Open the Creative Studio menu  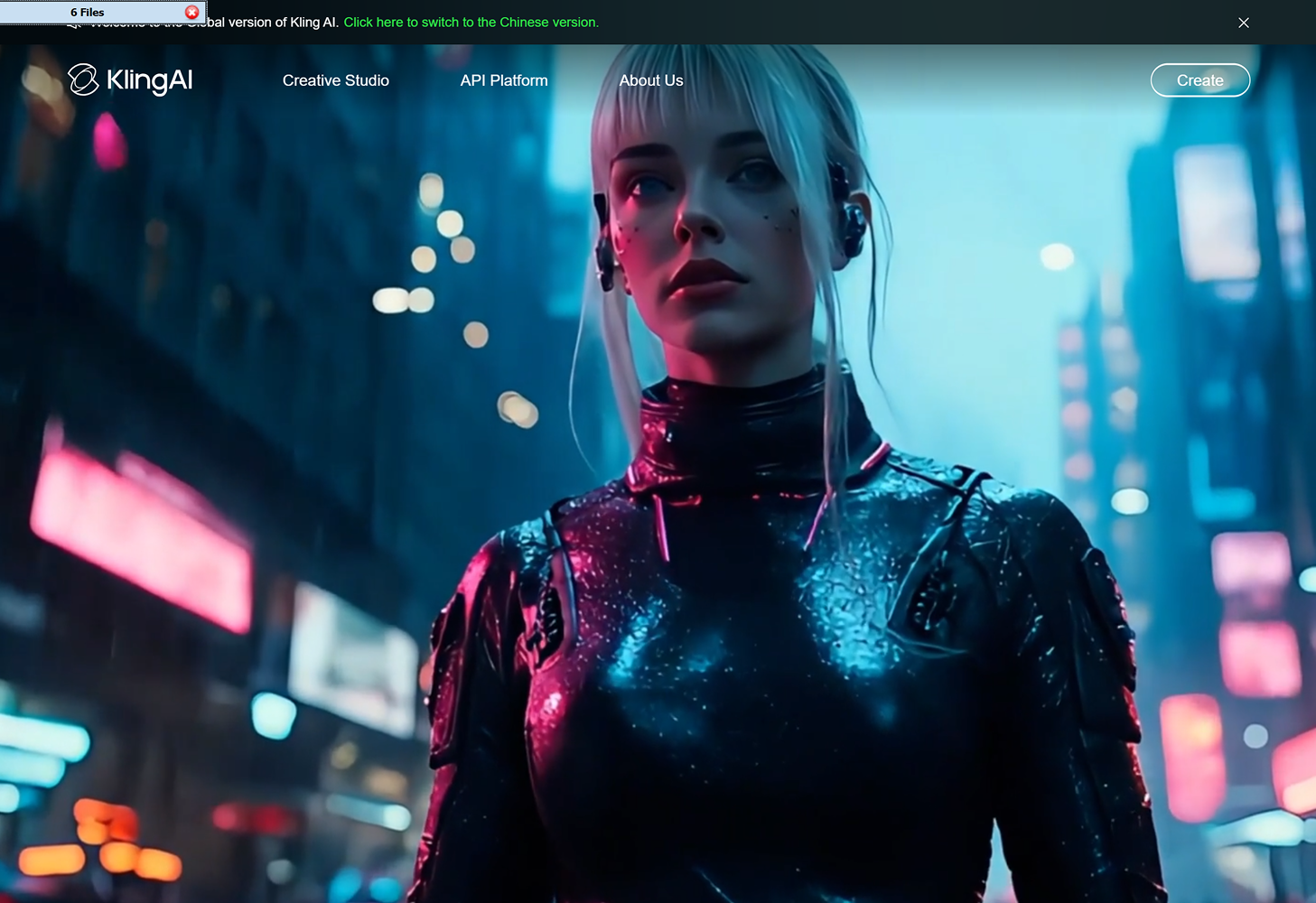336,80
